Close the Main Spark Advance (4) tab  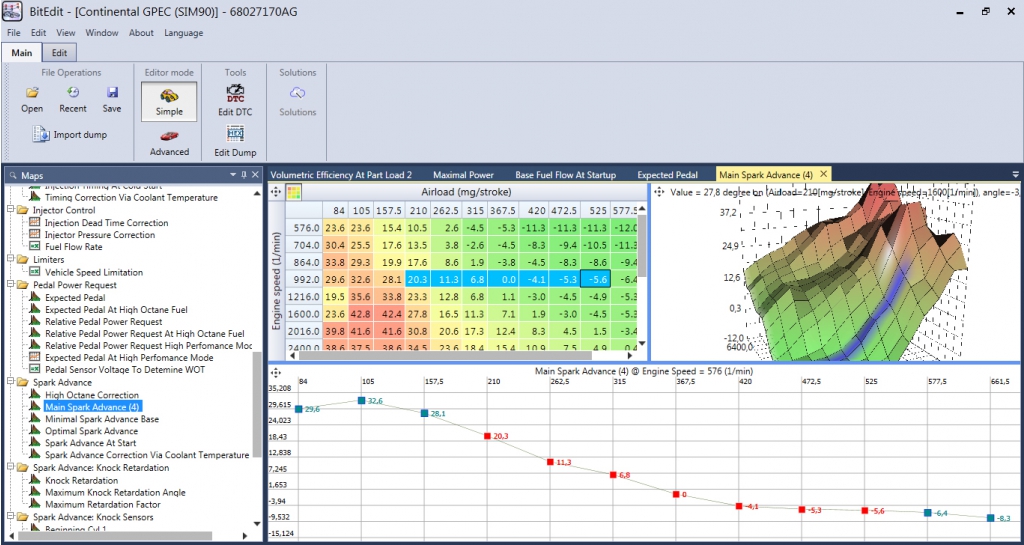[824, 174]
